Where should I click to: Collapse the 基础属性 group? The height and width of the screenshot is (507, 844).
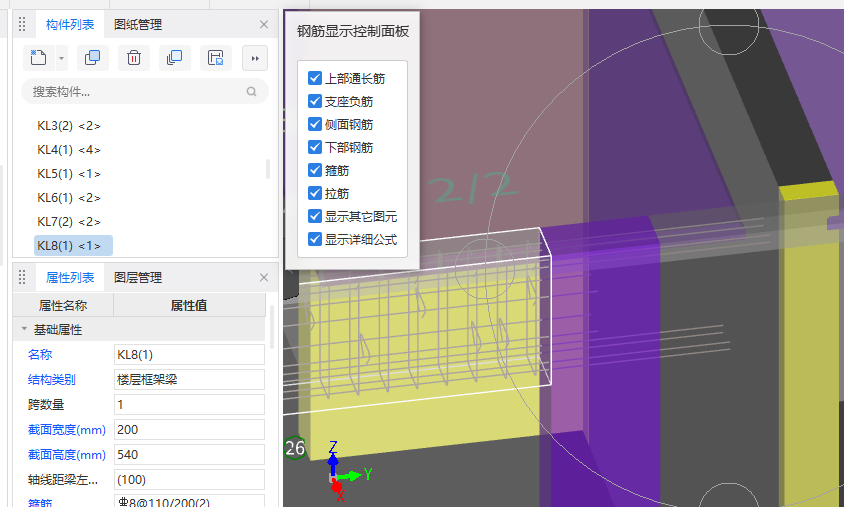point(24,329)
